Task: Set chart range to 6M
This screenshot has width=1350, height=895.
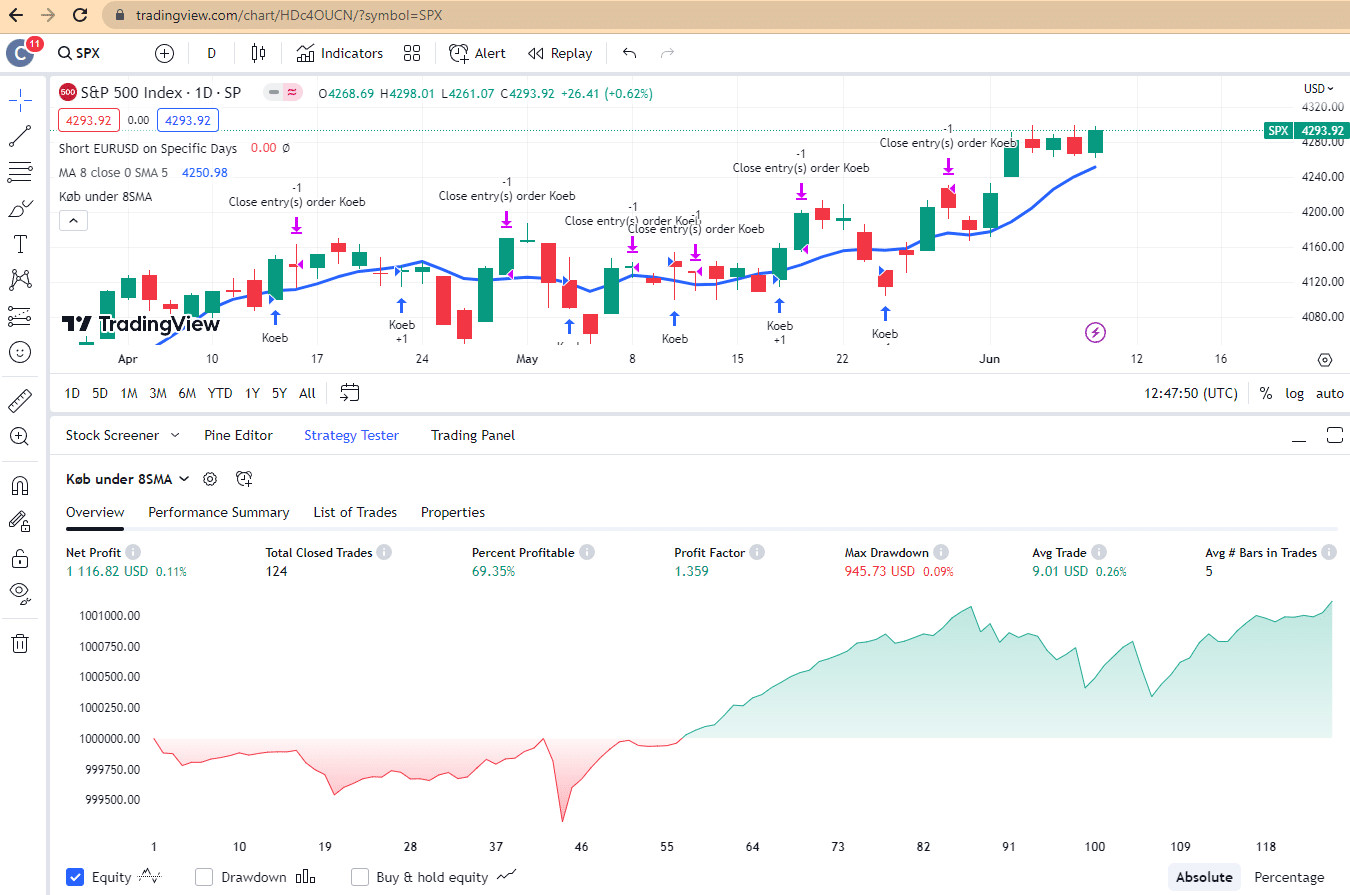Action: [x=187, y=393]
